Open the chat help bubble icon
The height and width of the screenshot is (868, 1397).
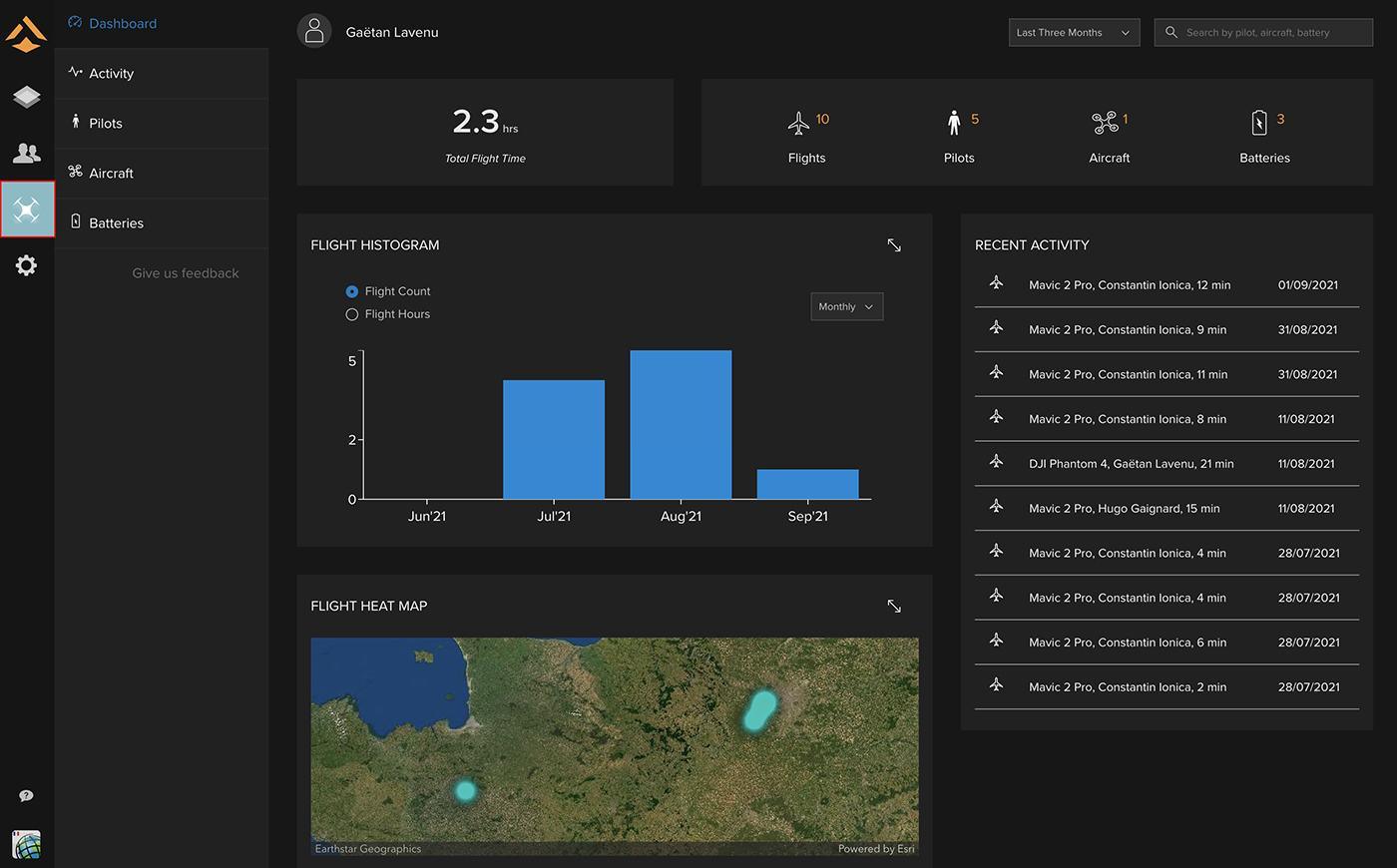[x=27, y=796]
